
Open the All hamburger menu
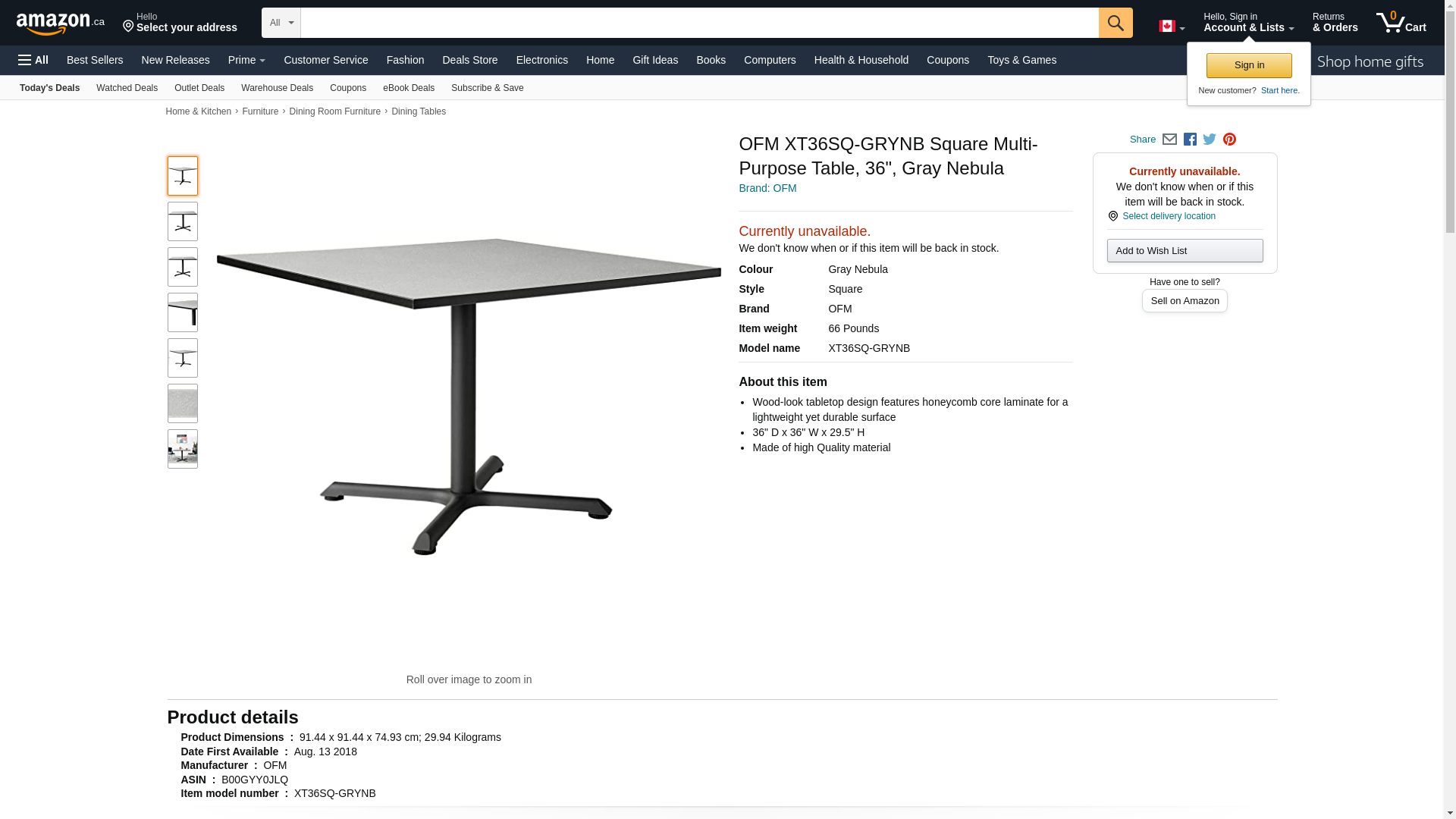tap(33, 60)
